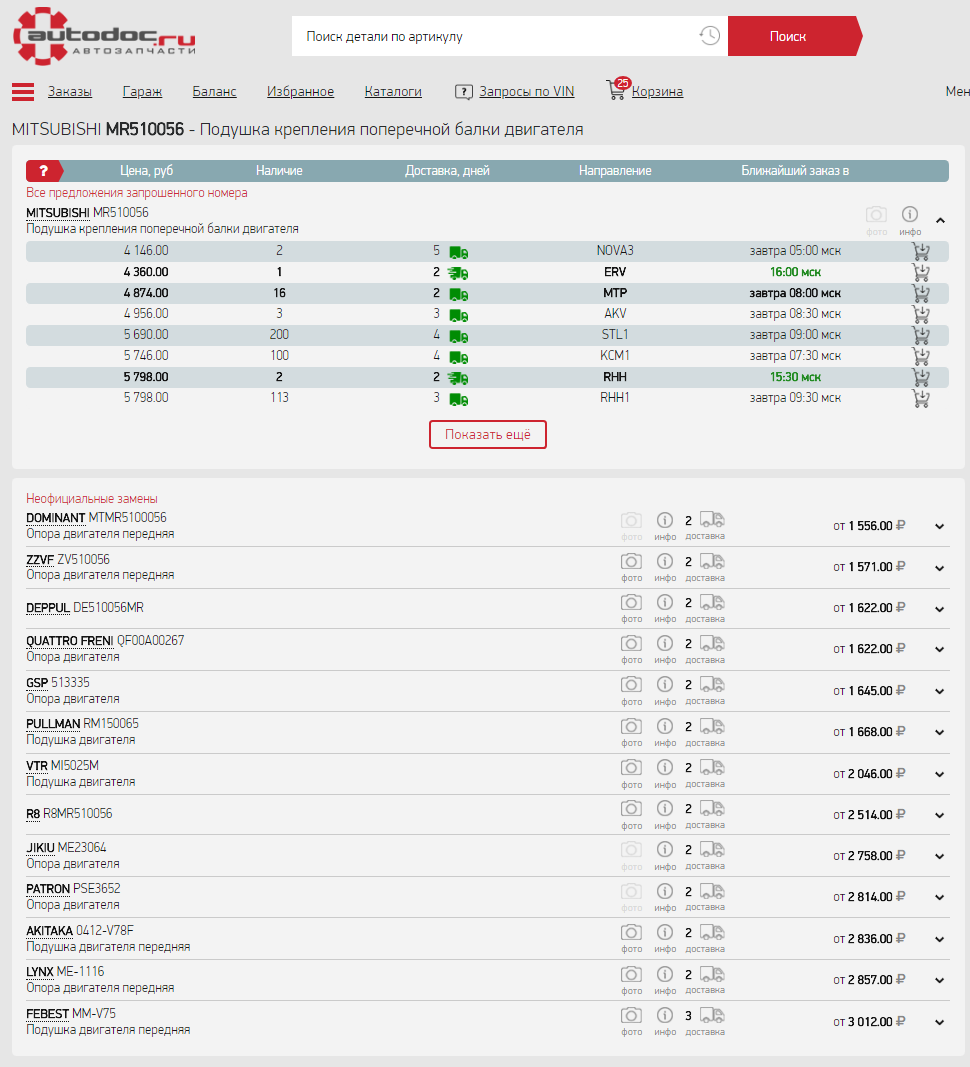The width and height of the screenshot is (970, 1067).
Task: Add the ERV offer to cart
Action: 921,272
